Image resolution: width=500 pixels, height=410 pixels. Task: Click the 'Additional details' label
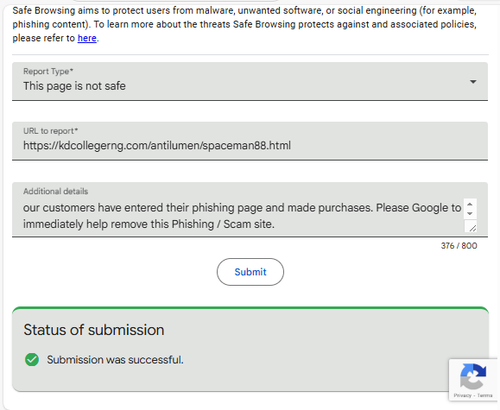56,191
